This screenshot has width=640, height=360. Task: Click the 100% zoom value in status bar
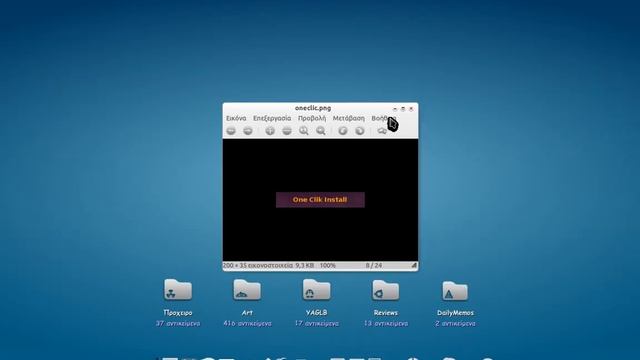pos(327,266)
